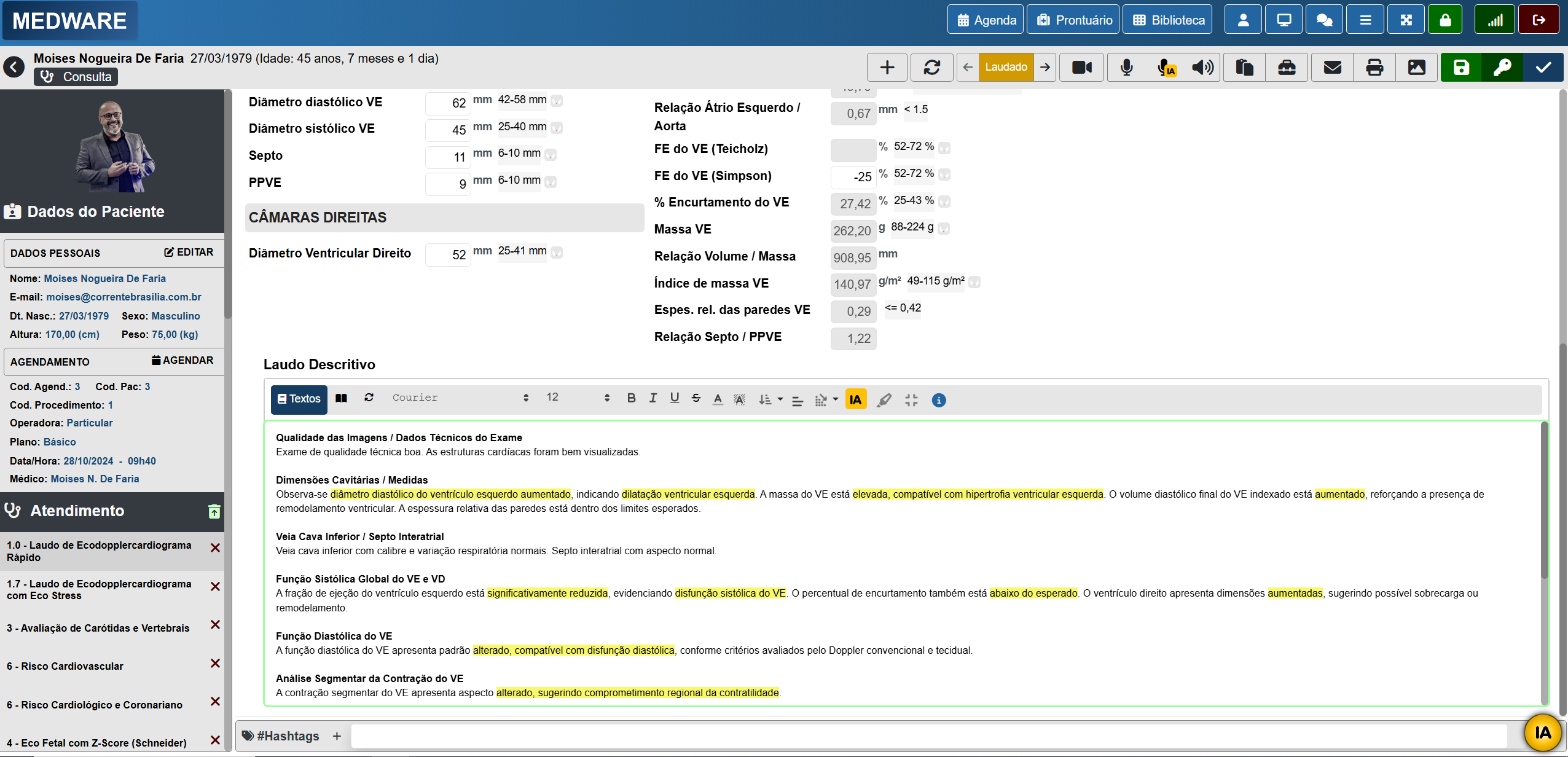Open the font size 12 dropdown
1568x757 pixels.
click(576, 398)
